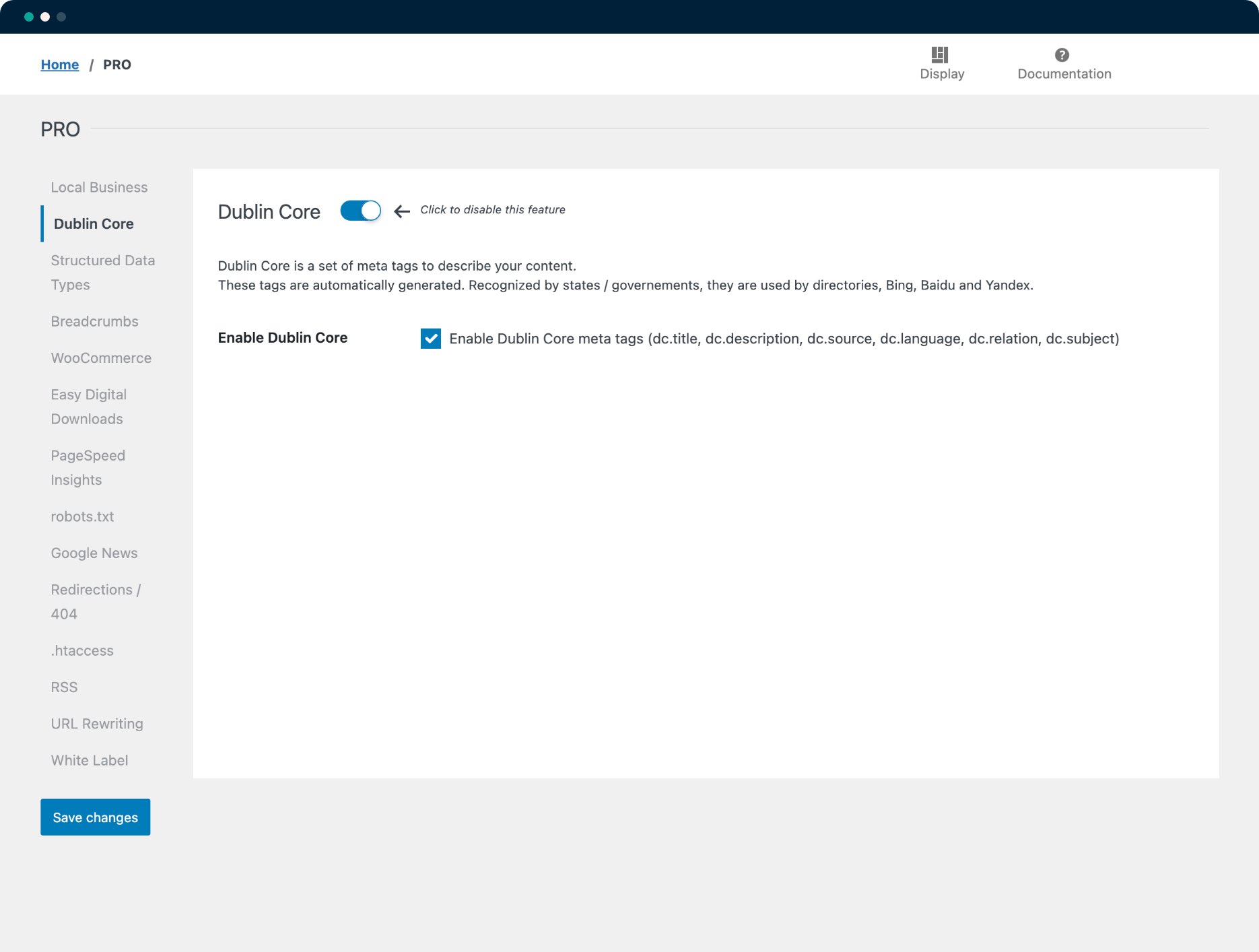Go to the WooCommerce tab
This screenshot has height=952, width=1259.
[101, 358]
